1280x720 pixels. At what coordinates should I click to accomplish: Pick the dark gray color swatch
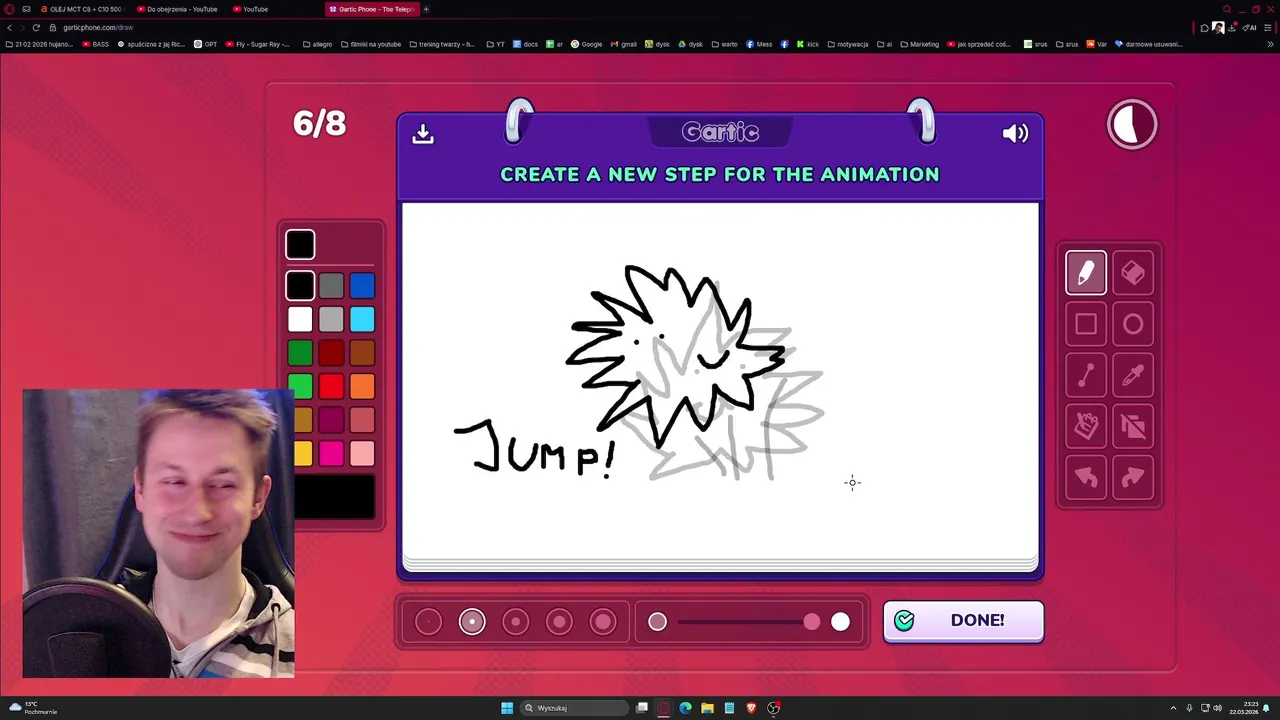click(331, 286)
